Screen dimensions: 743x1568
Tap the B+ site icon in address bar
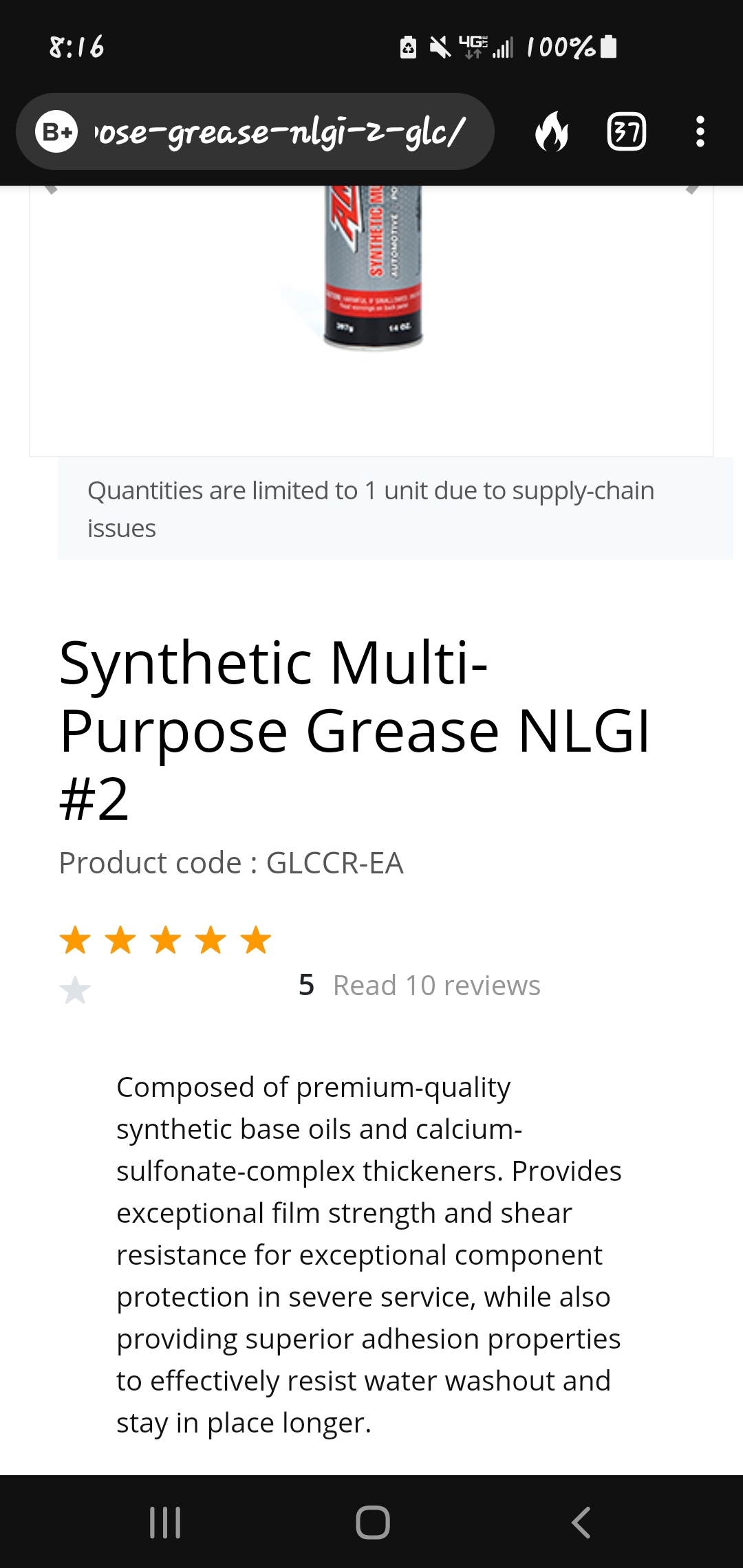click(x=56, y=131)
